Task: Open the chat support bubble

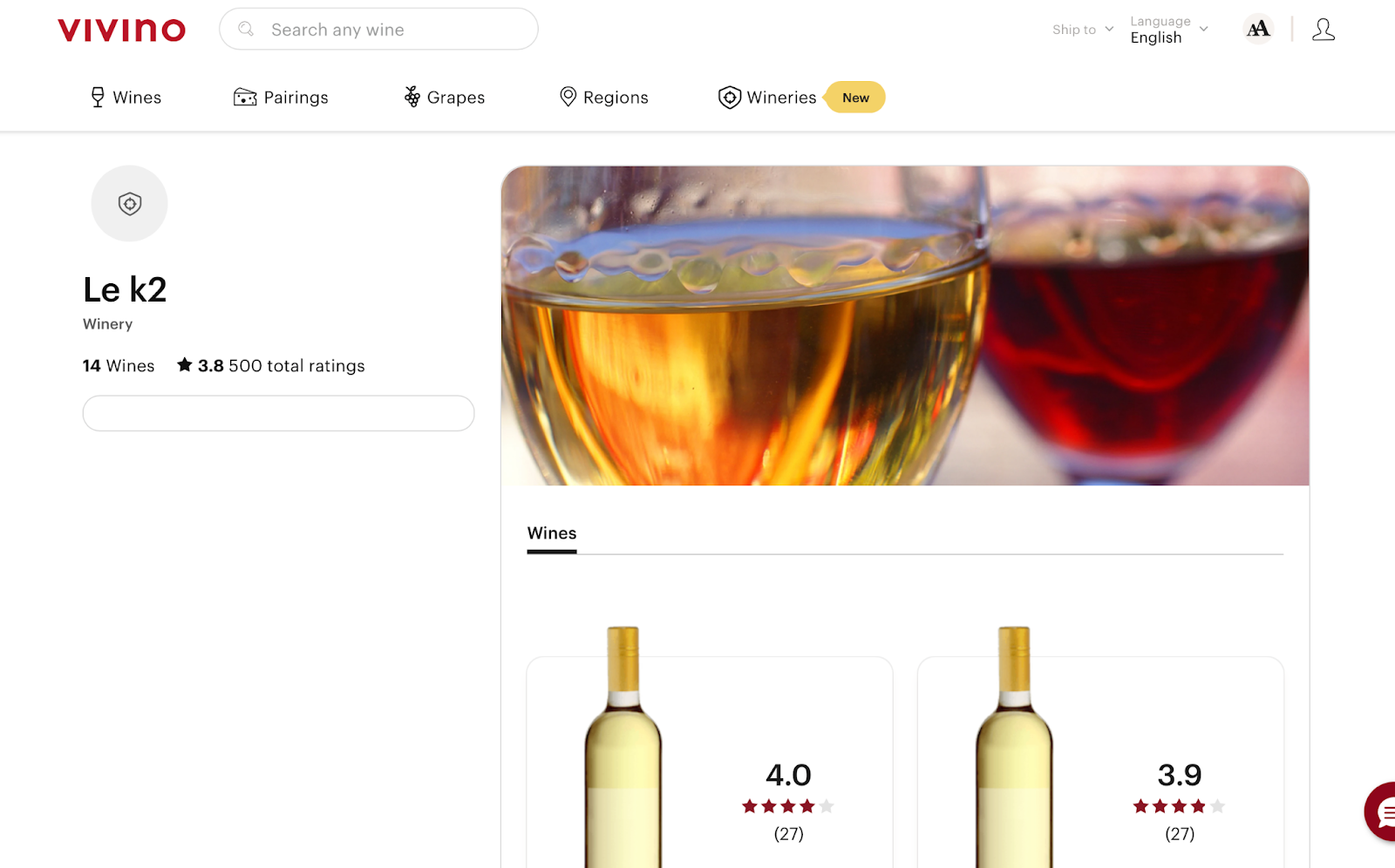Action: pyautogui.click(x=1384, y=812)
